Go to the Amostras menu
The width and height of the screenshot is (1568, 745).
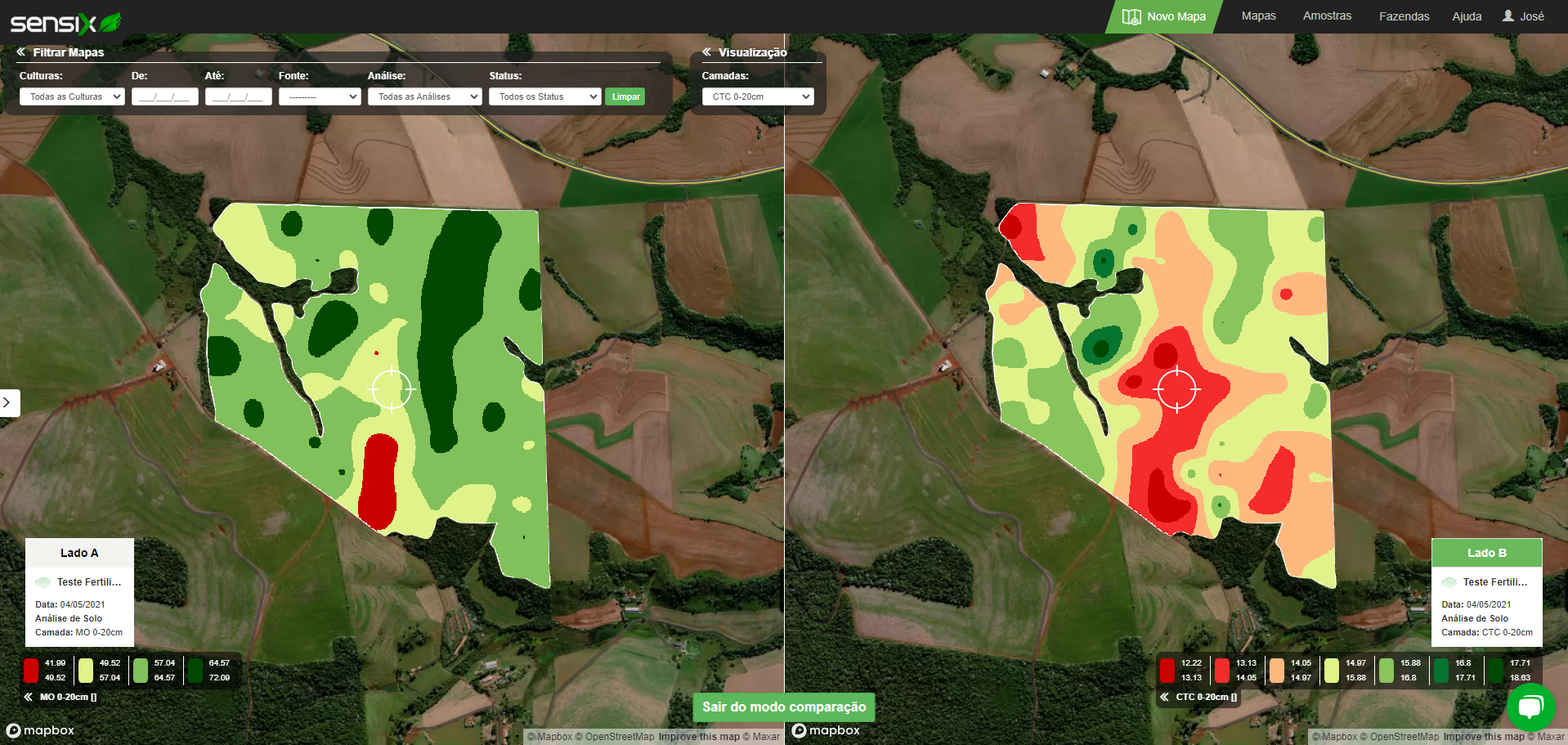[1326, 16]
